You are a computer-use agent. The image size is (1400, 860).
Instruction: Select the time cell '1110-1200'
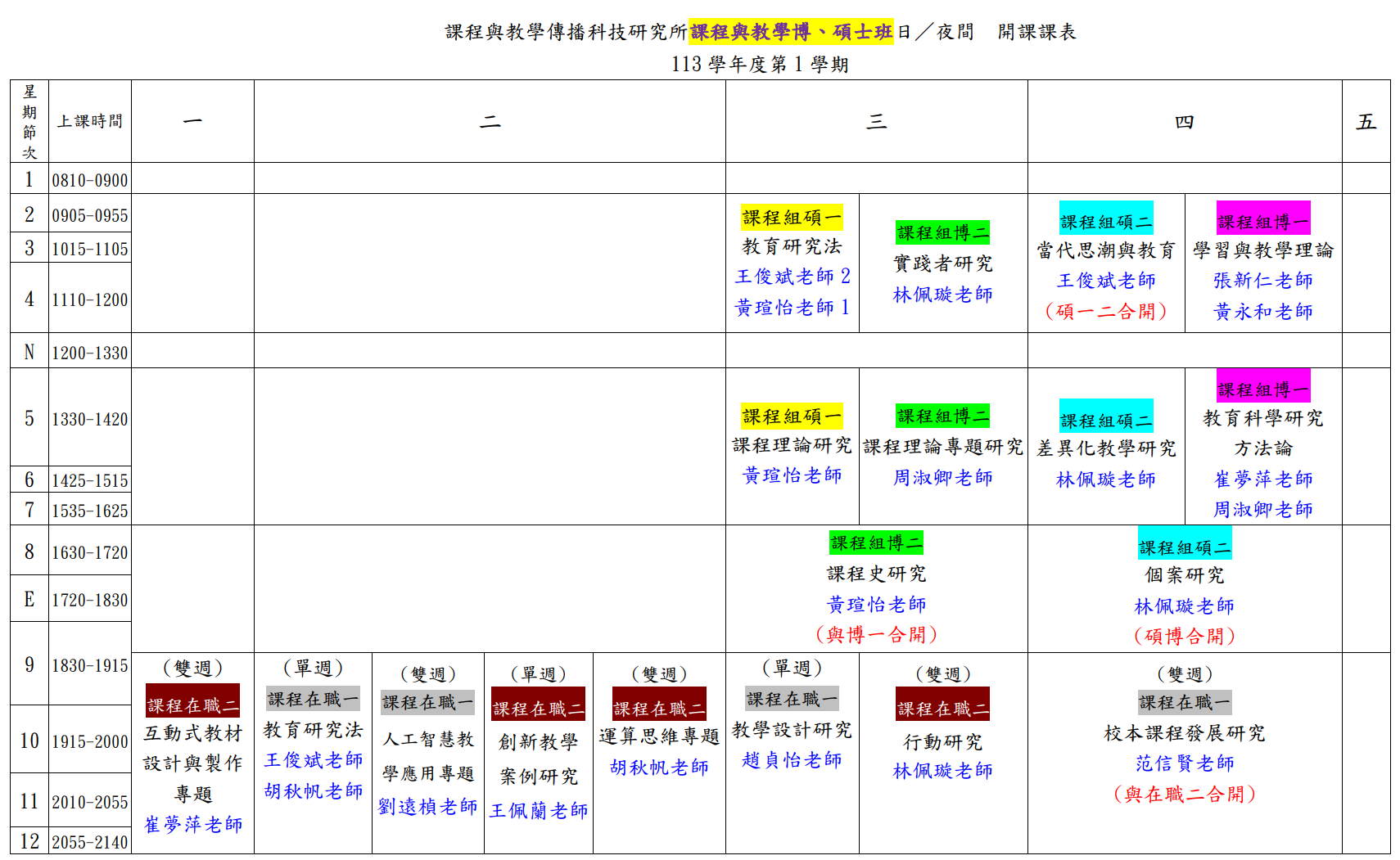90,299
